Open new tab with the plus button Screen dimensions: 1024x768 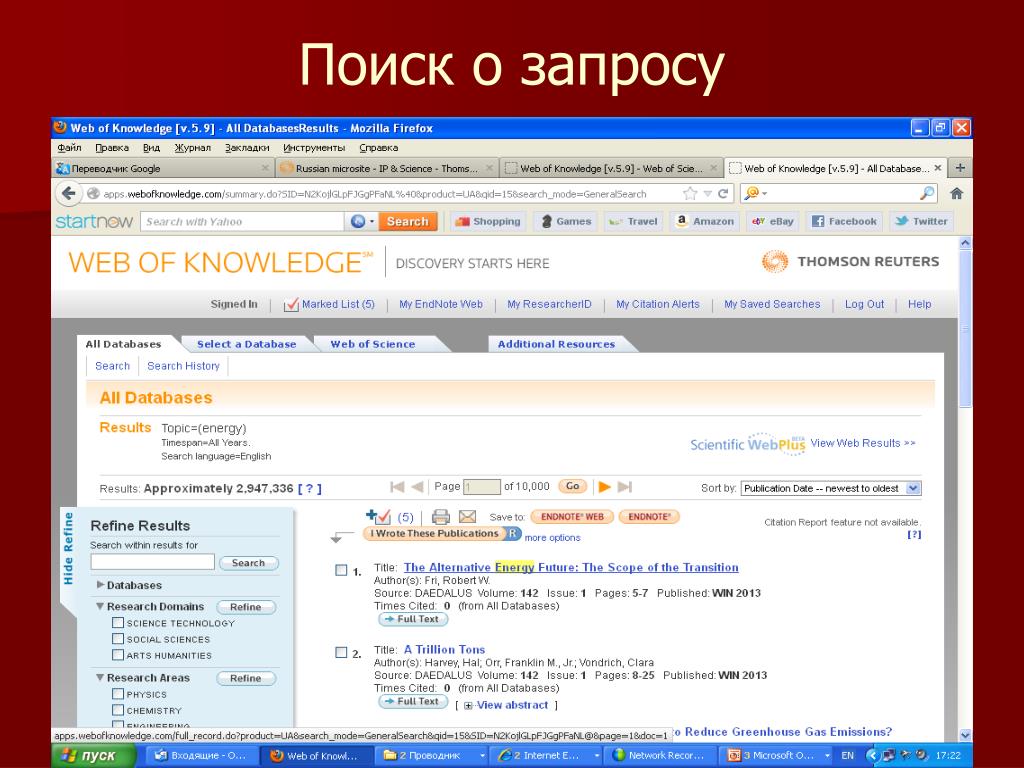[960, 168]
